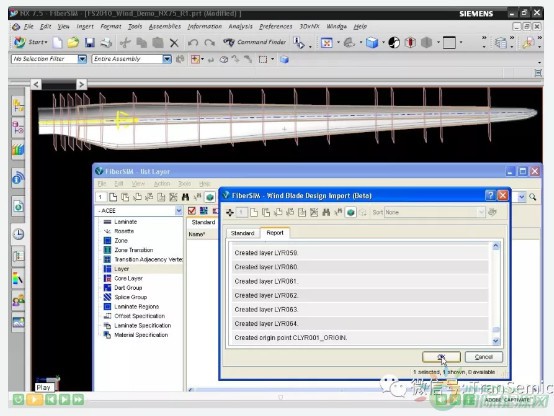Select Offset Specification in the tree

[x=140, y=316]
